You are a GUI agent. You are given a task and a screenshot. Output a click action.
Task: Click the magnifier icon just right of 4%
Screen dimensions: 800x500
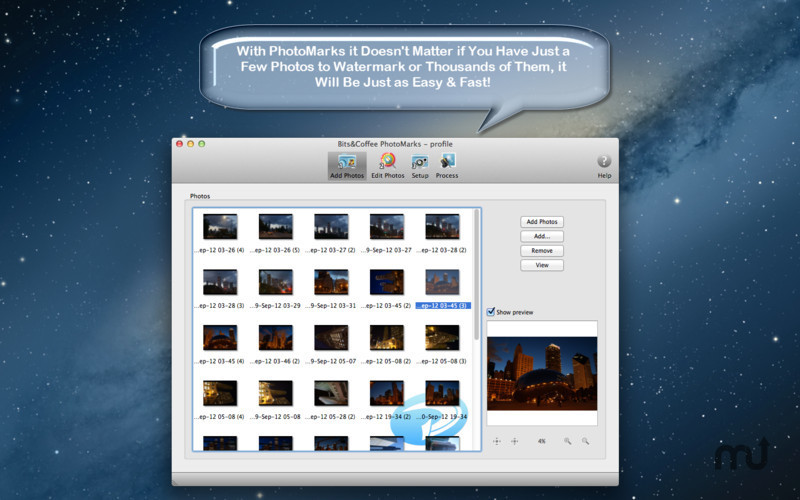567,441
